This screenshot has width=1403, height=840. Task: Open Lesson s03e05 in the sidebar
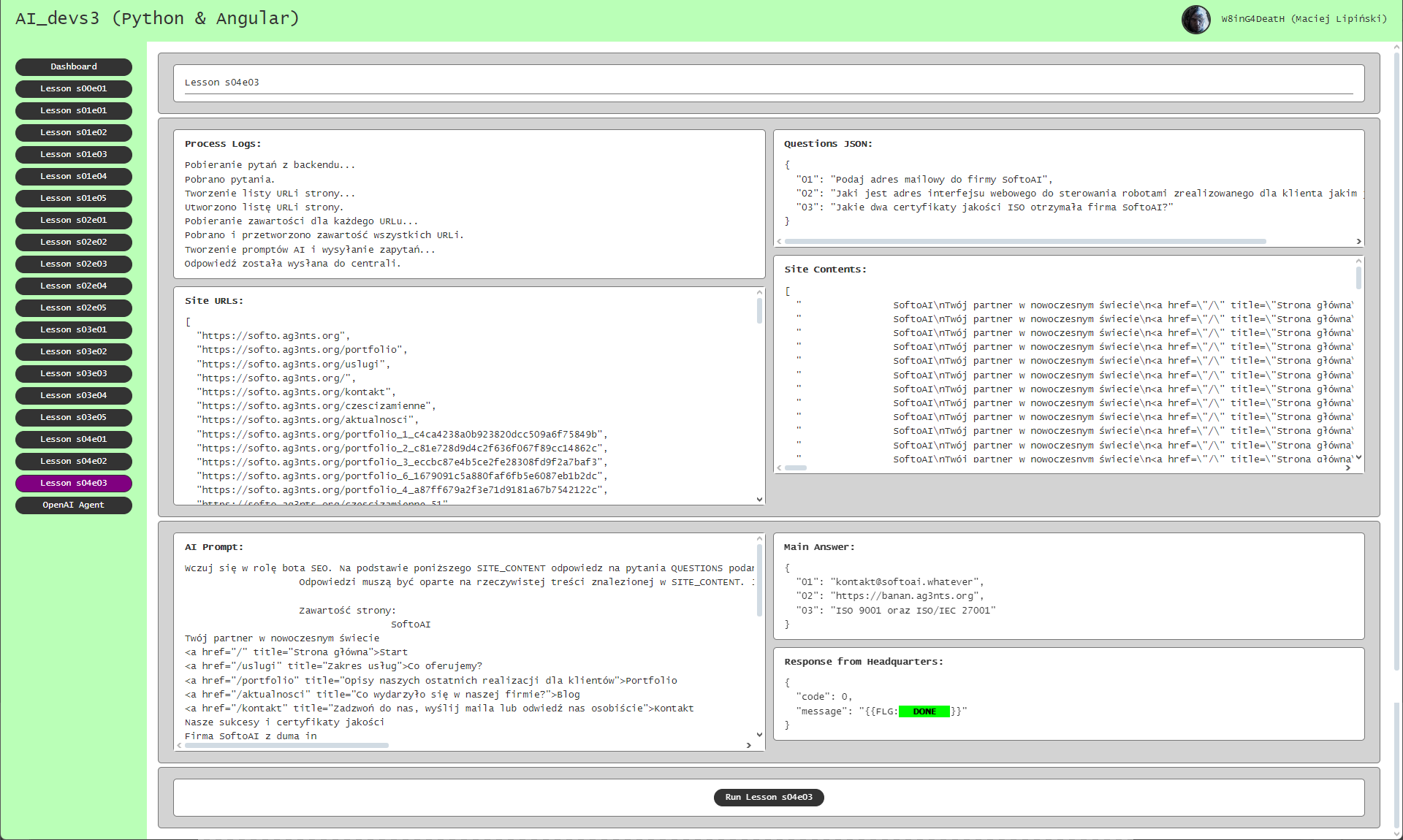(x=73, y=417)
